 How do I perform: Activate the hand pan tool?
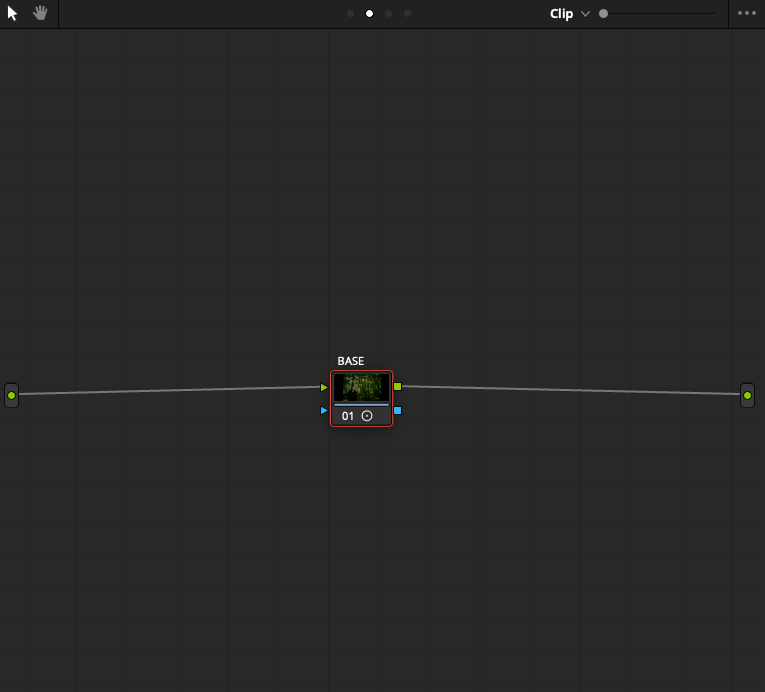click(x=40, y=13)
